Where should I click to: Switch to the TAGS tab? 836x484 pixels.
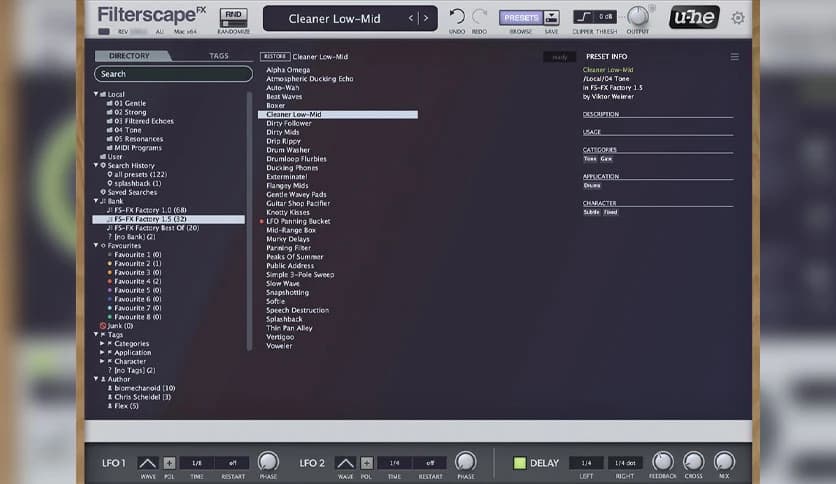click(x=219, y=55)
